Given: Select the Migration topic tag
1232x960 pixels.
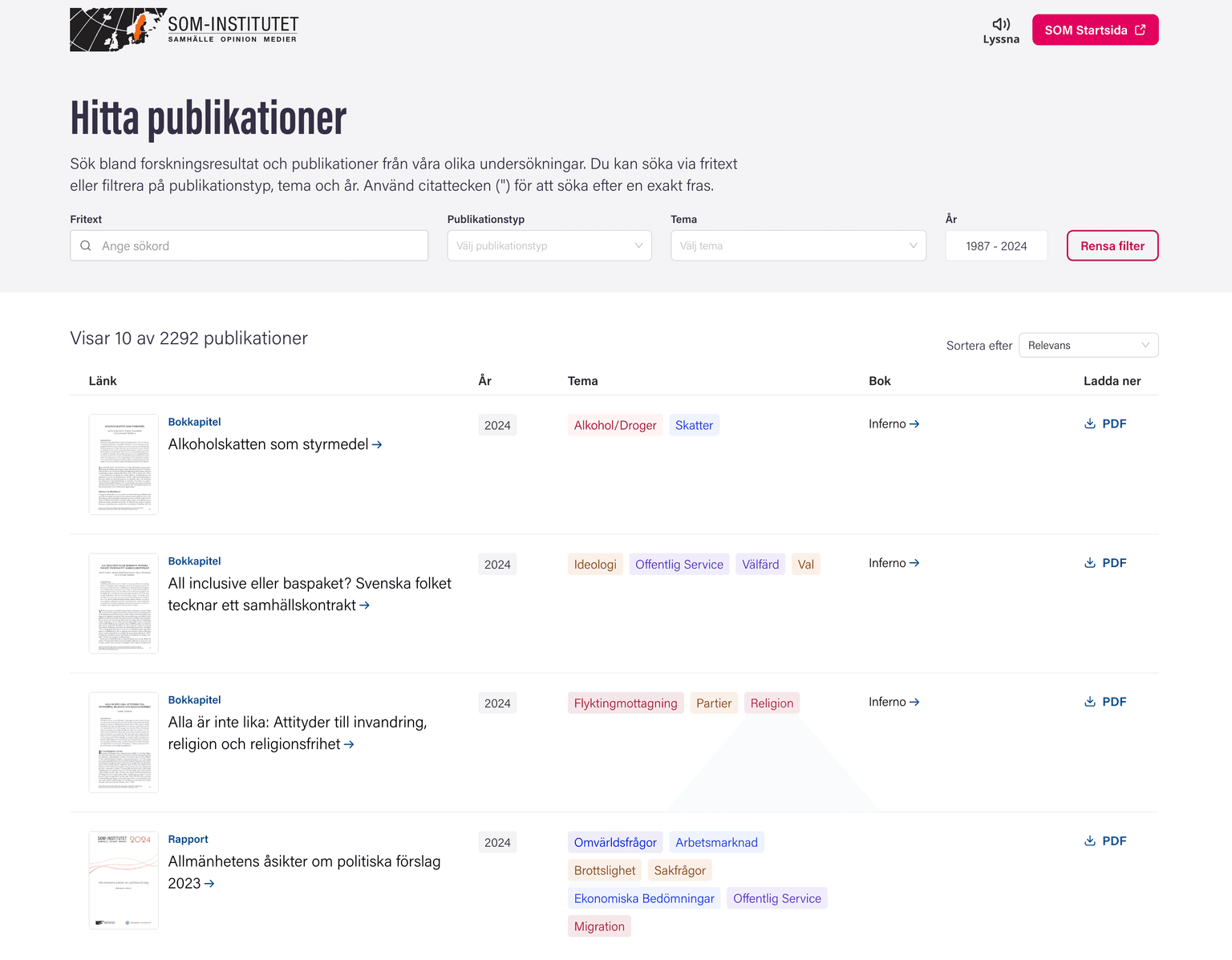Looking at the screenshot, I should [599, 926].
